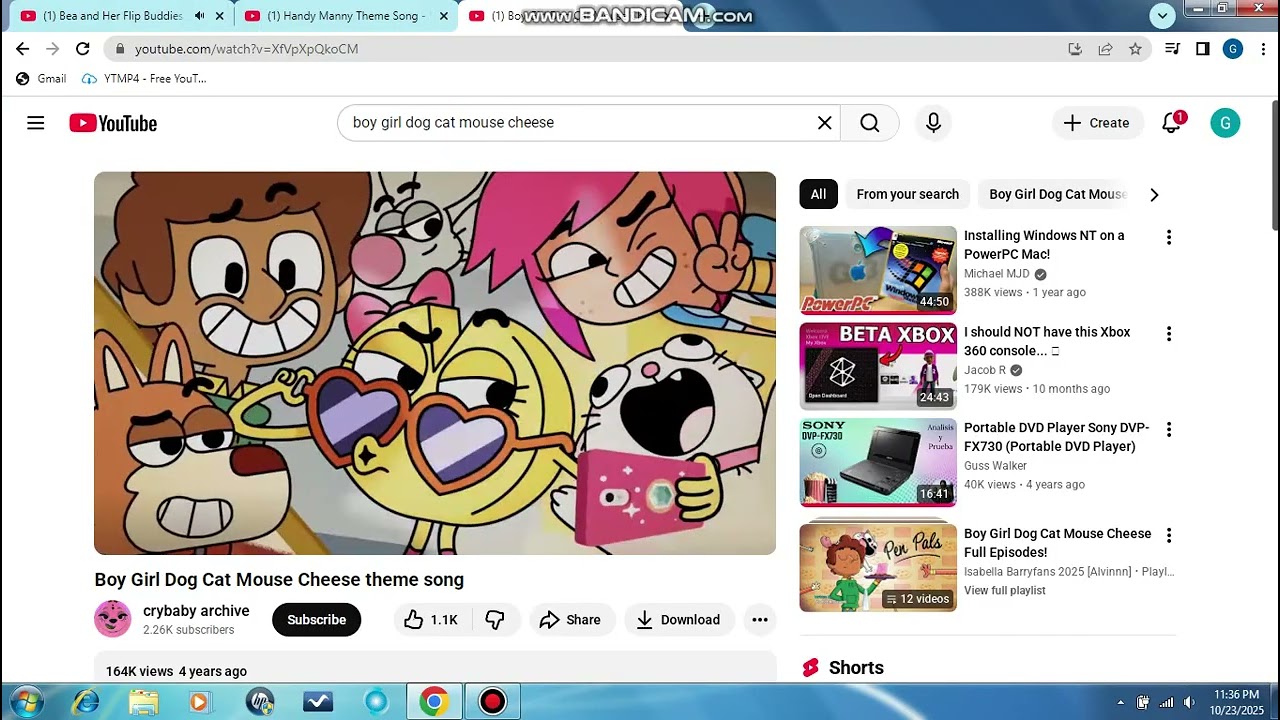The image size is (1280, 720).
Task: Go forward in Chrome
Action: point(53,48)
